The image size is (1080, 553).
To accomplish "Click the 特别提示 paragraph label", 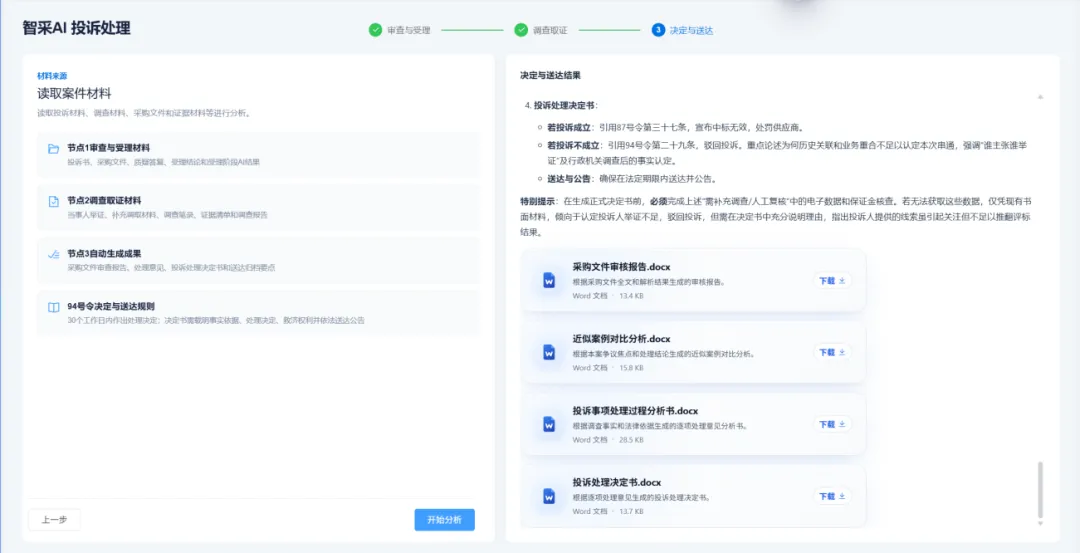I will 538,201.
